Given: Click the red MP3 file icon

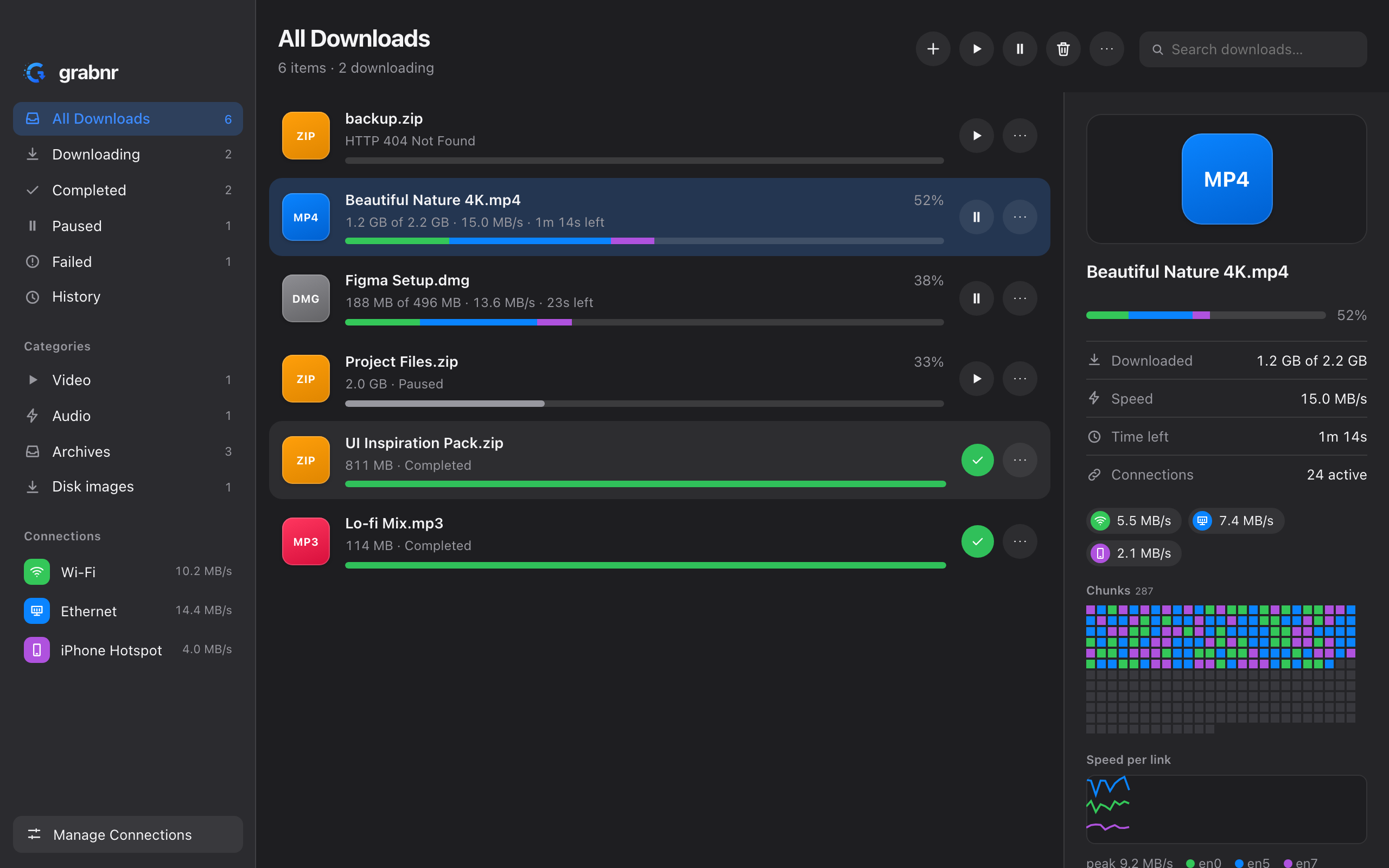Looking at the screenshot, I should [306, 541].
